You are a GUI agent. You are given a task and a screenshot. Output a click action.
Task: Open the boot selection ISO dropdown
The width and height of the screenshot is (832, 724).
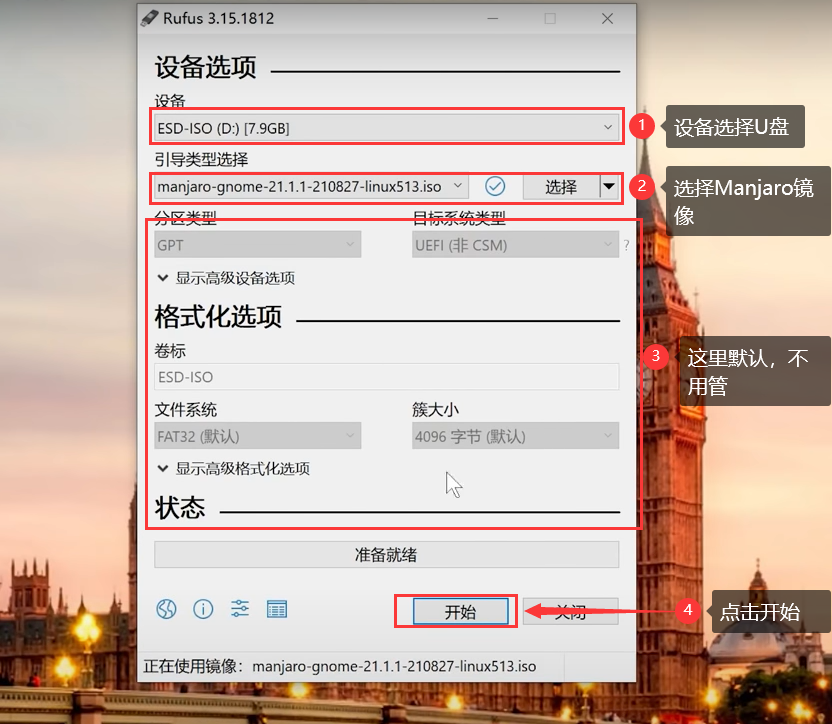coord(311,186)
